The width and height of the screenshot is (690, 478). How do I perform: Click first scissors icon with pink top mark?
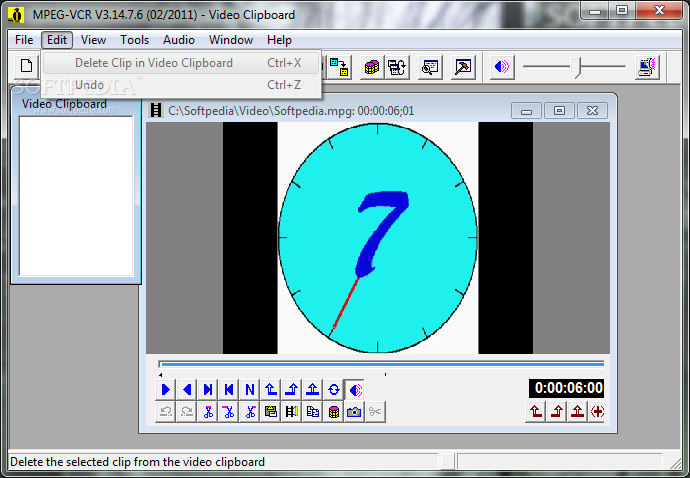(208, 412)
